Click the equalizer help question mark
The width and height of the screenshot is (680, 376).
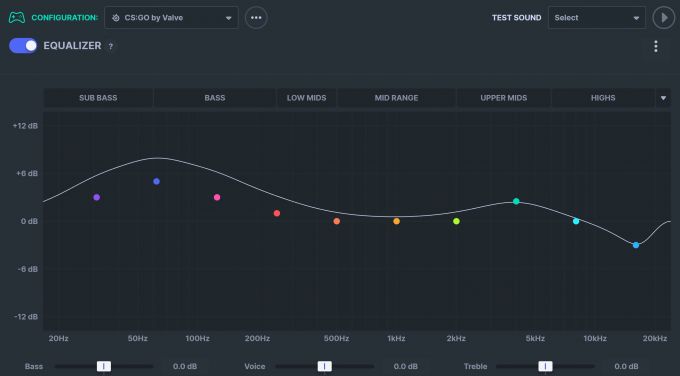111,46
